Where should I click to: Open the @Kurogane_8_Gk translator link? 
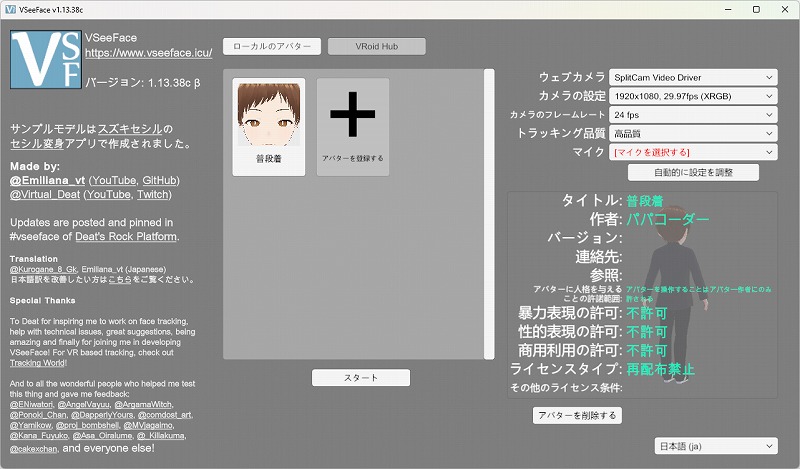tap(43, 269)
